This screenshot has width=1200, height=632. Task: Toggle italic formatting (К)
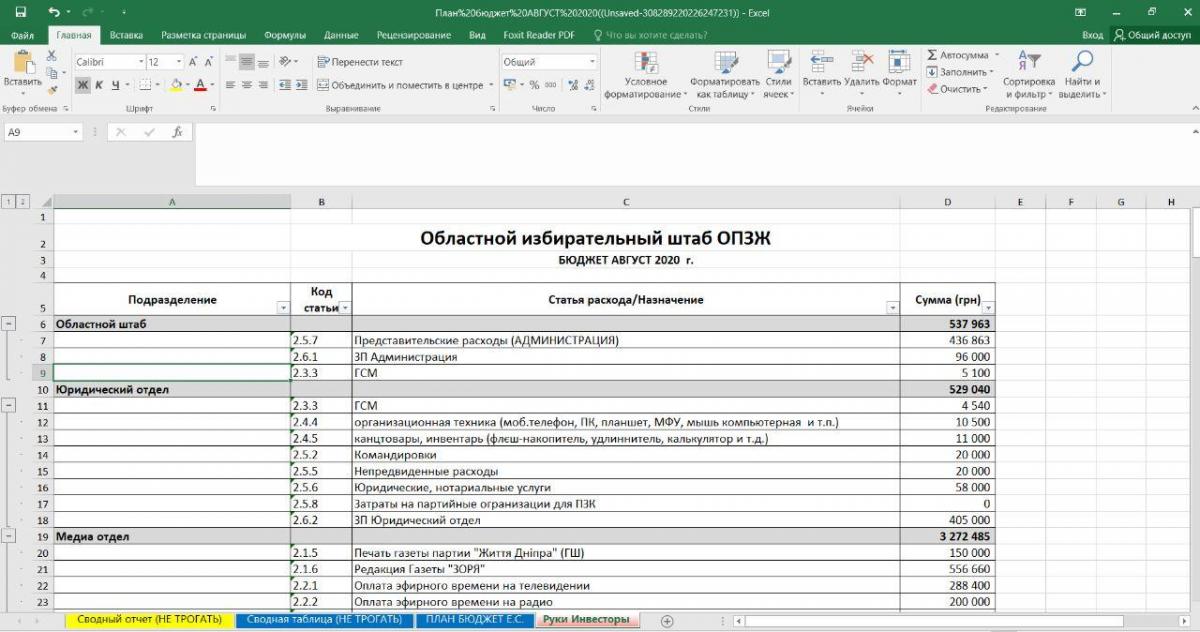click(99, 85)
